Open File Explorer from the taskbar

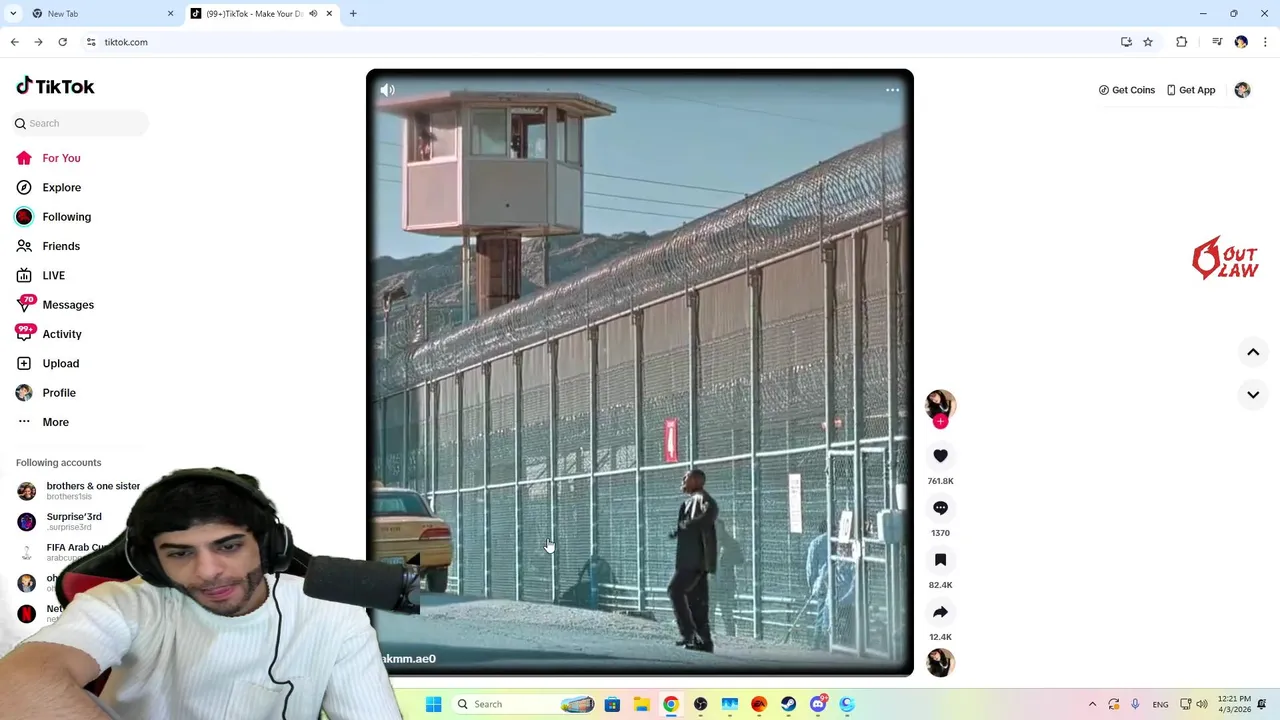coord(641,704)
